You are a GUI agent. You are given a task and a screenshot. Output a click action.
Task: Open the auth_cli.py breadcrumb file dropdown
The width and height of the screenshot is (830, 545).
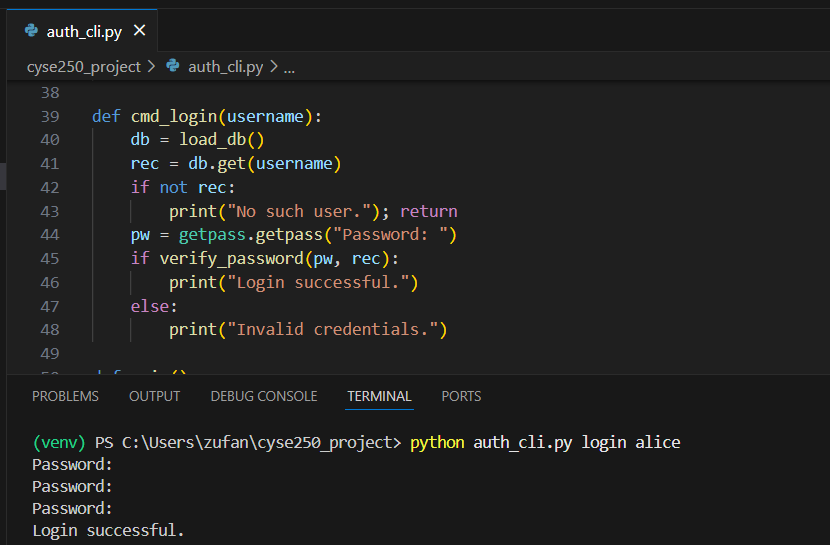tap(225, 67)
